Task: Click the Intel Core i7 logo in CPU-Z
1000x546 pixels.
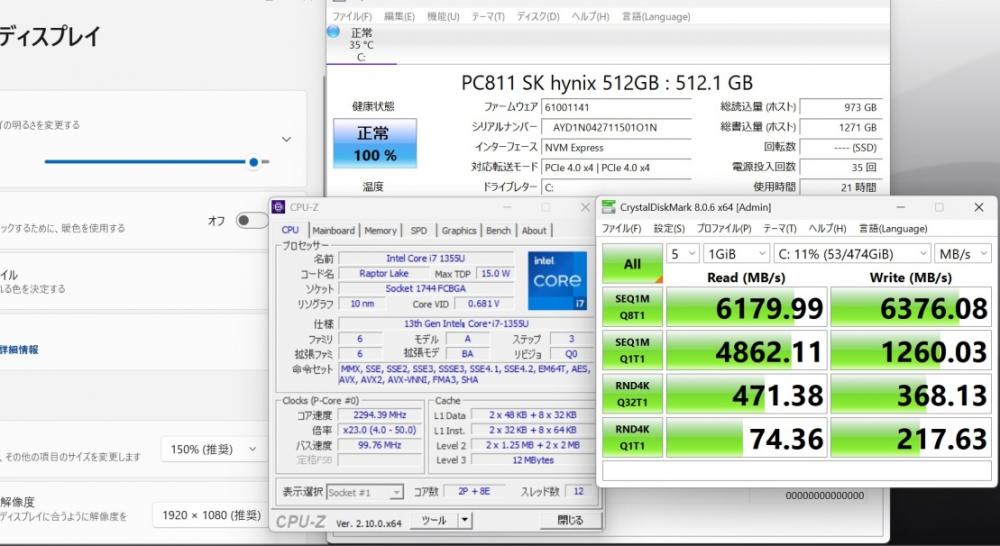Action: (x=557, y=281)
